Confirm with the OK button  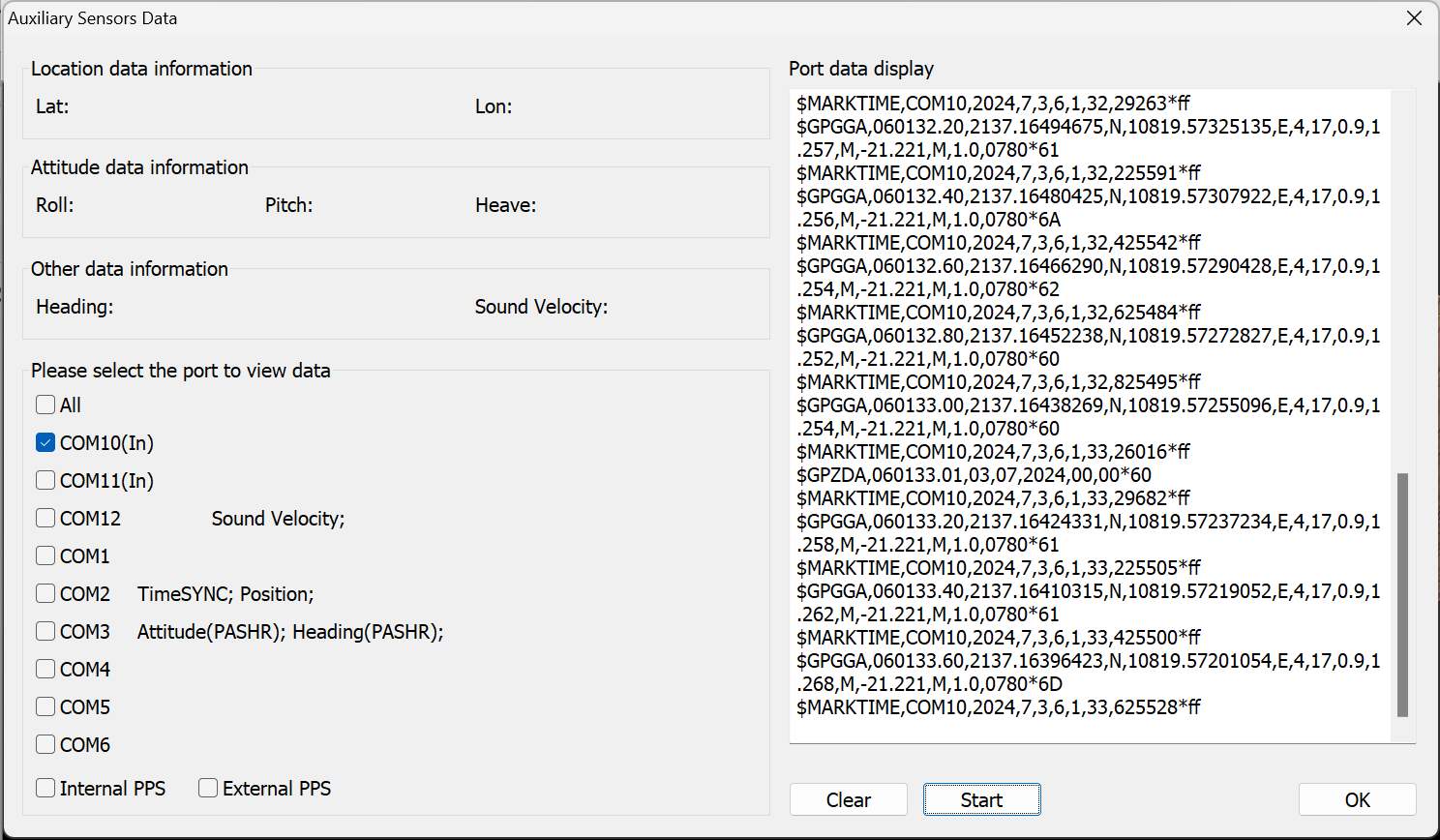click(1357, 800)
